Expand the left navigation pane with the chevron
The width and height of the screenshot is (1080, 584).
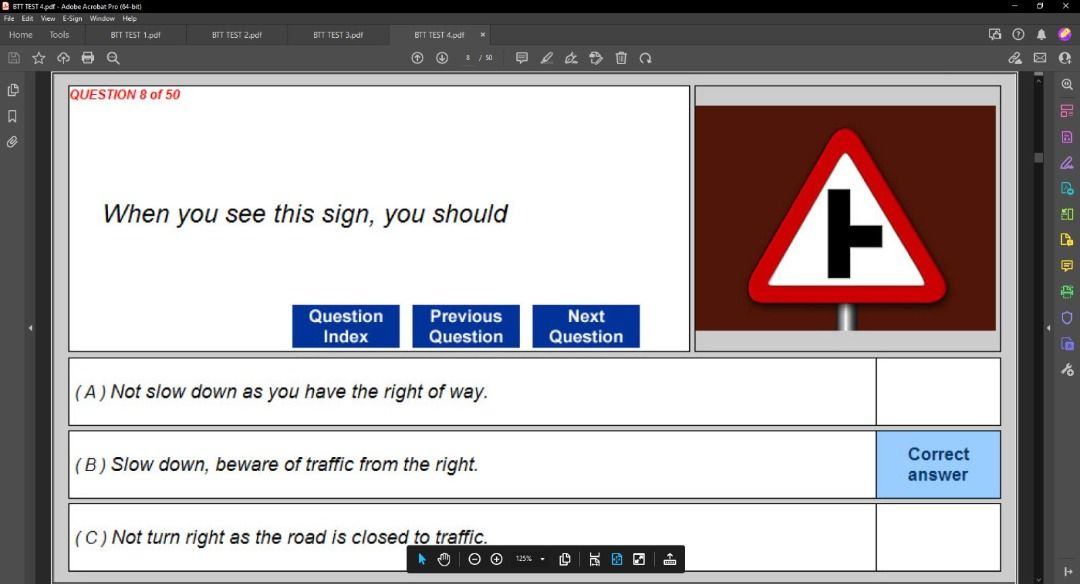[x=31, y=327]
